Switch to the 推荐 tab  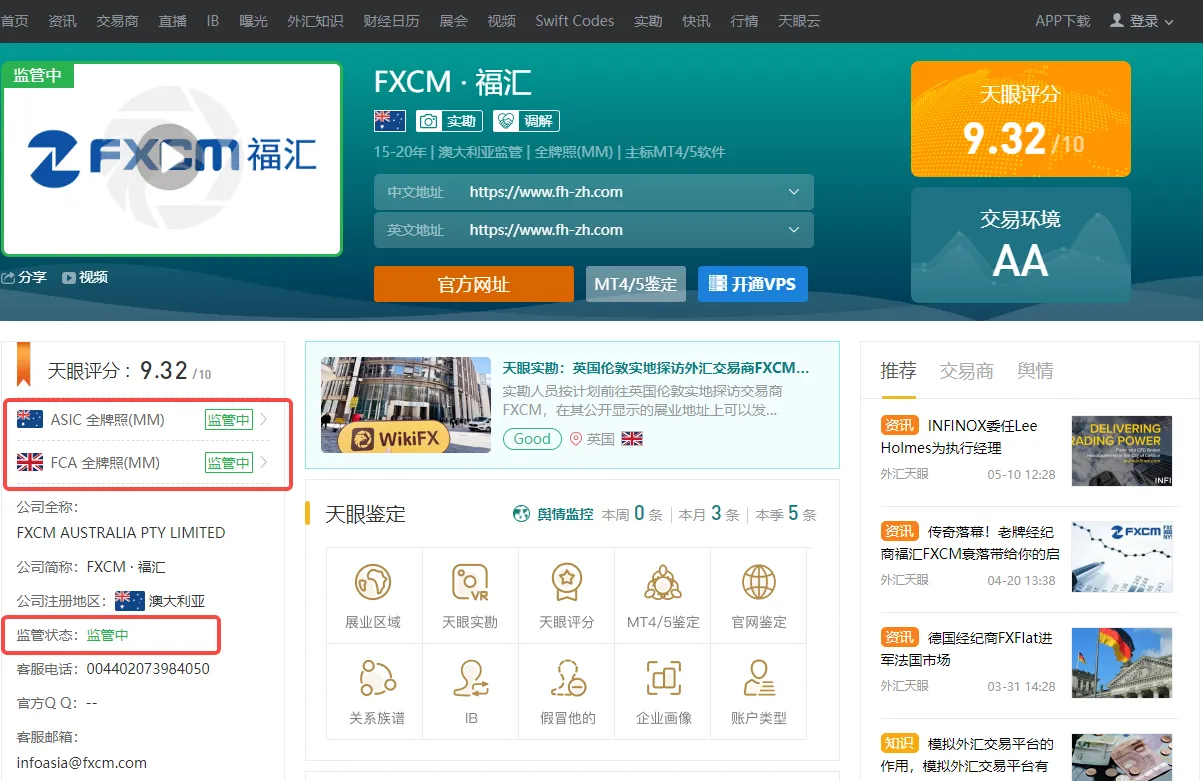(898, 371)
